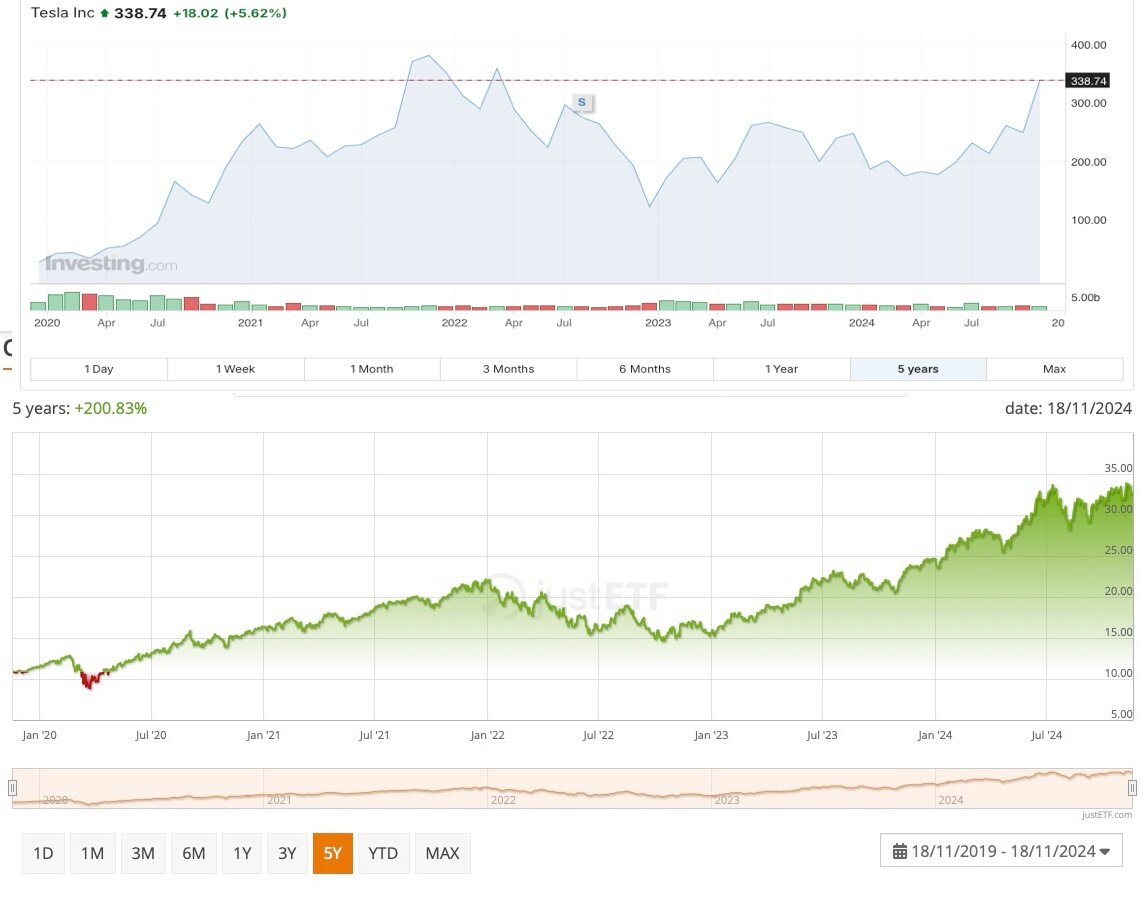
Task: Select the 3 Months range tab
Action: [x=508, y=369]
